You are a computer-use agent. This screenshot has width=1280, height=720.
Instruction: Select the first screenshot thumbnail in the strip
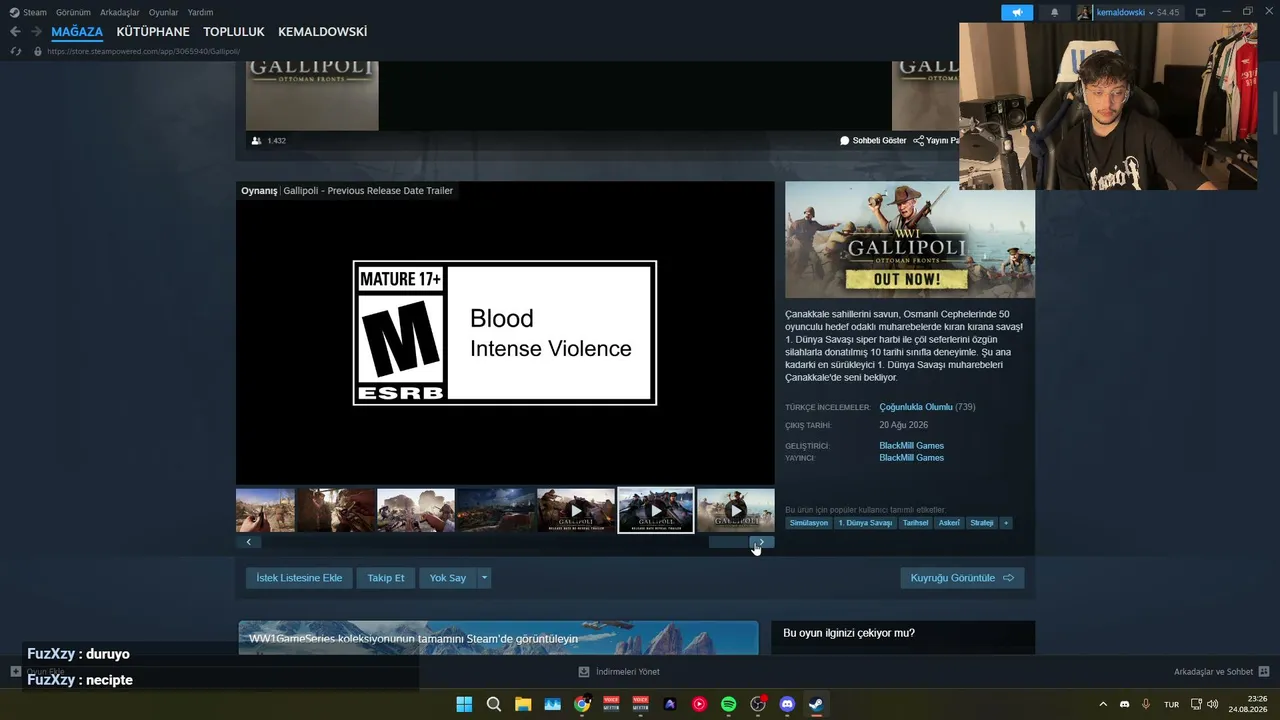pyautogui.click(x=265, y=510)
